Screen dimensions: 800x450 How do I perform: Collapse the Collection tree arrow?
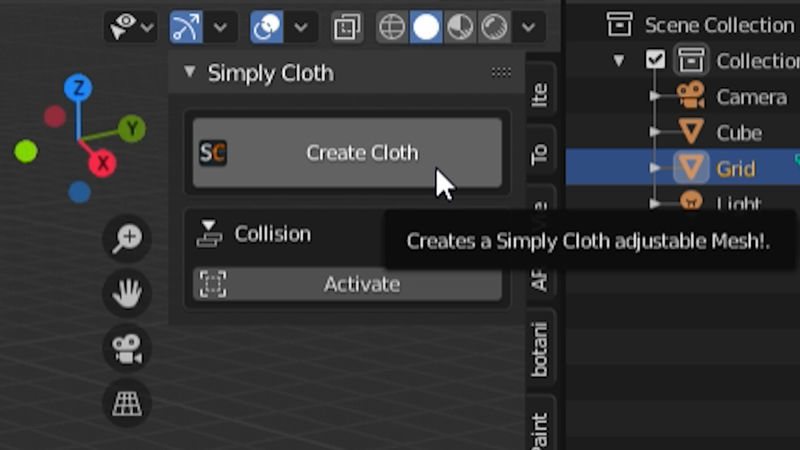coord(619,61)
